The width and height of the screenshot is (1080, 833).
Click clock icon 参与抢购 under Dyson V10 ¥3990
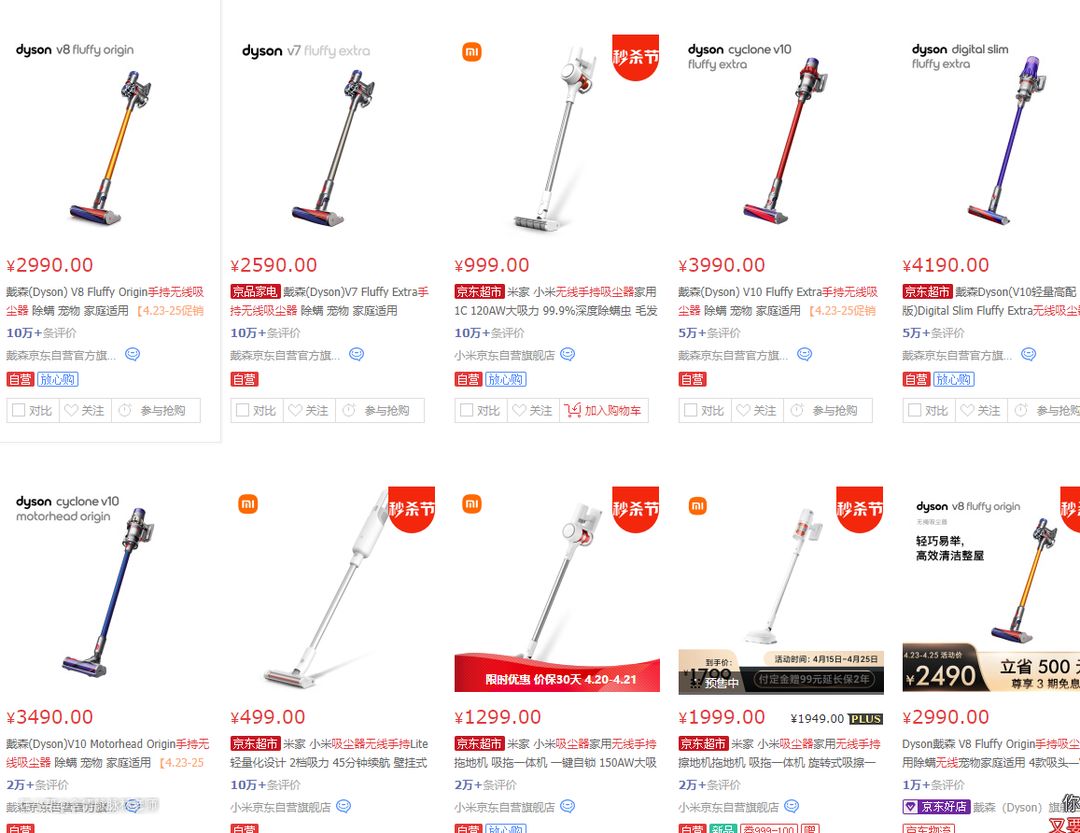tap(797, 410)
